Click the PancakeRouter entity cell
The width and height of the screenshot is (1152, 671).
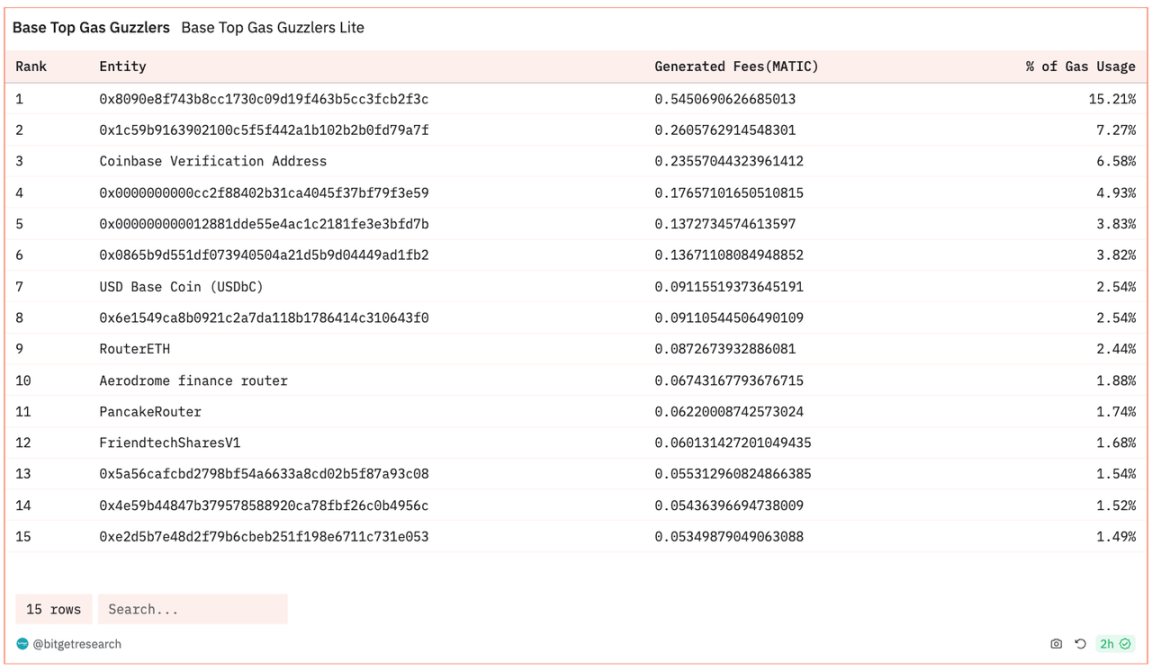150,412
